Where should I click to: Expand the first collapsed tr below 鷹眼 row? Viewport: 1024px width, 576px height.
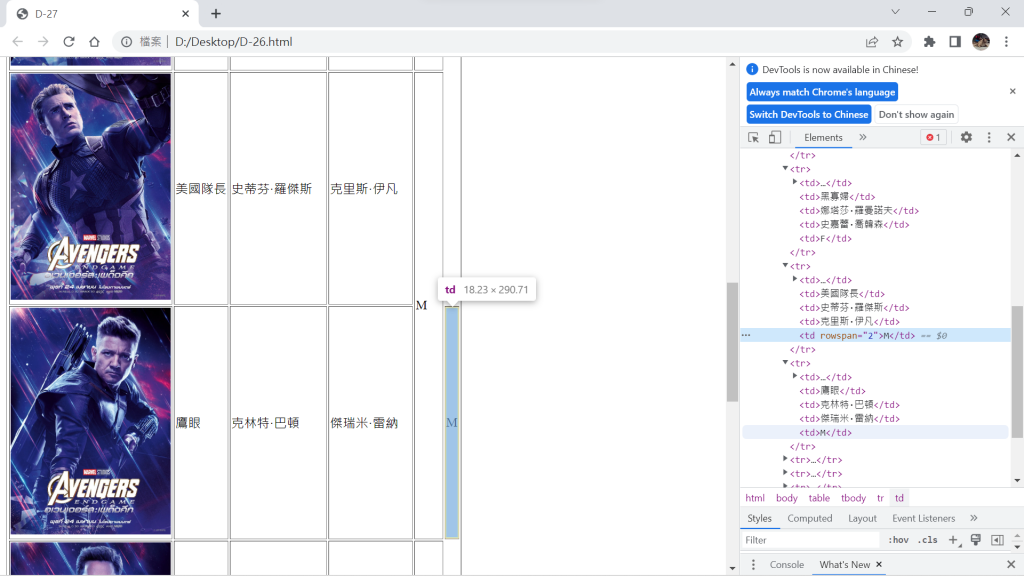click(x=786, y=460)
